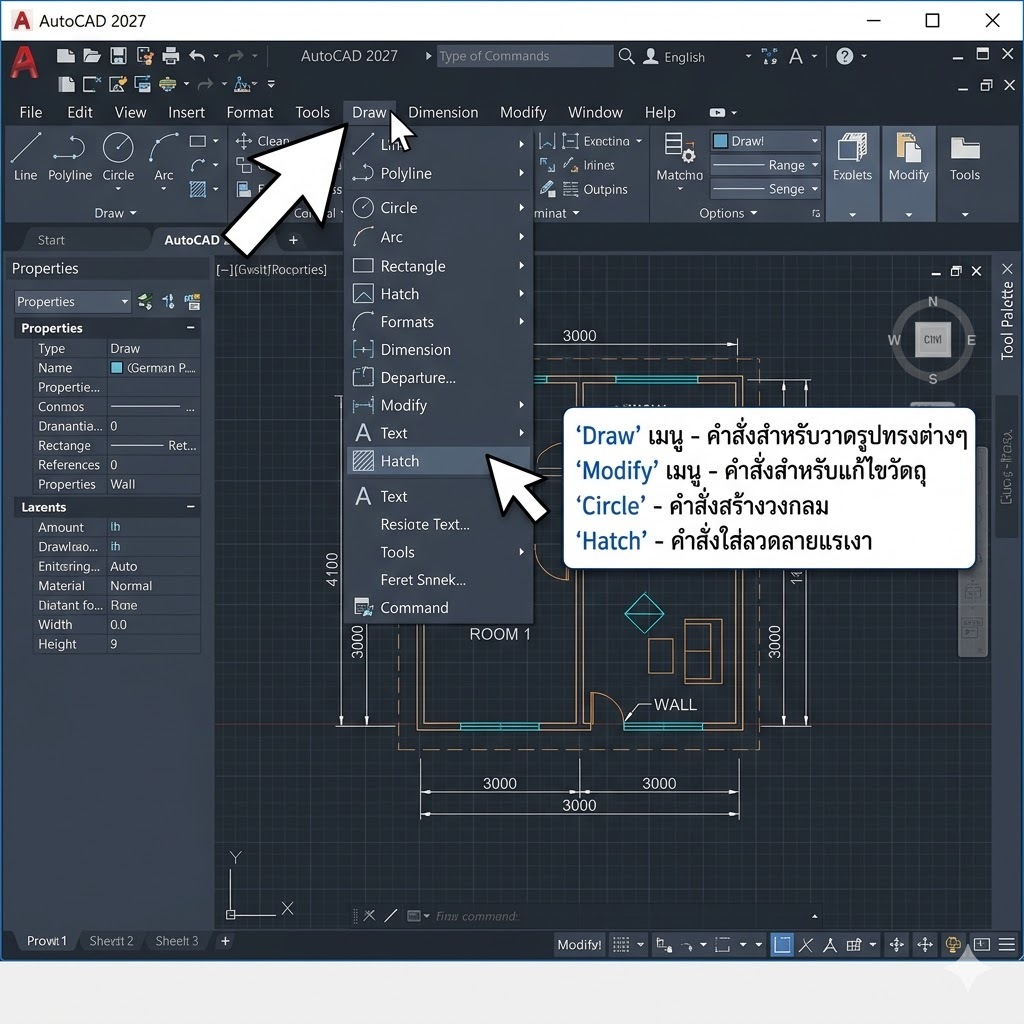Open the Range linetype dropdown

click(x=766, y=165)
